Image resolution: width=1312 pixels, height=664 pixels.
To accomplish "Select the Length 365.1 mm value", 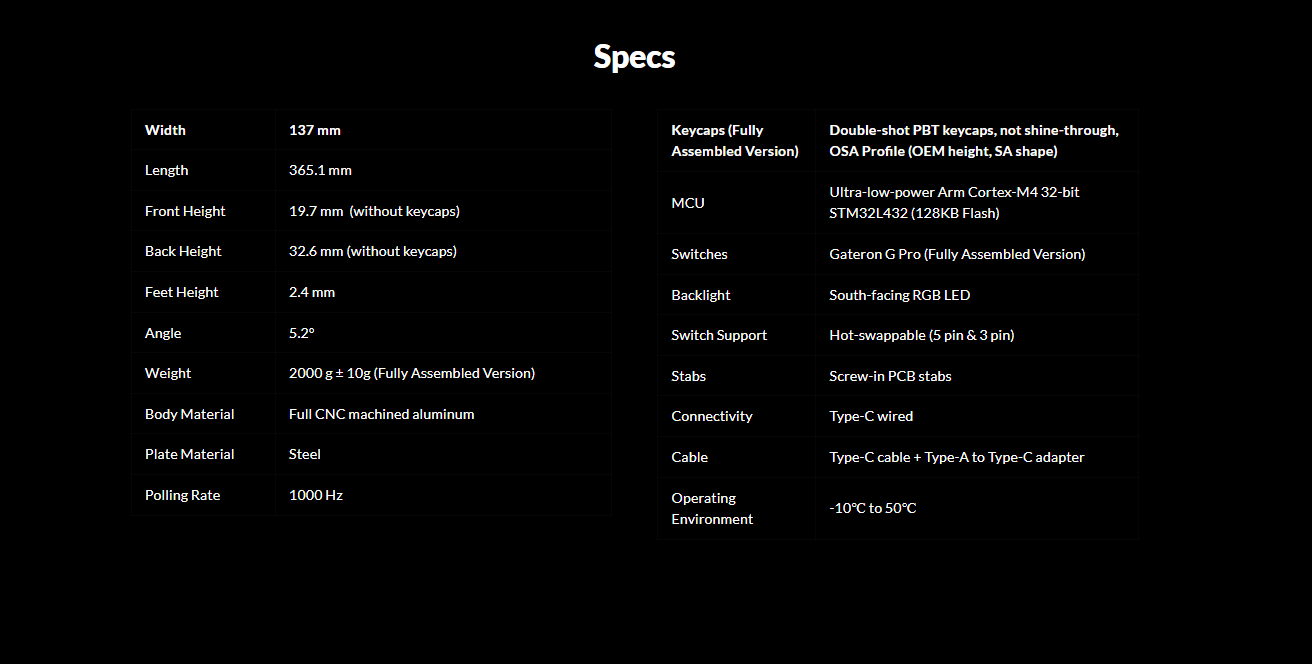I will coord(320,170).
